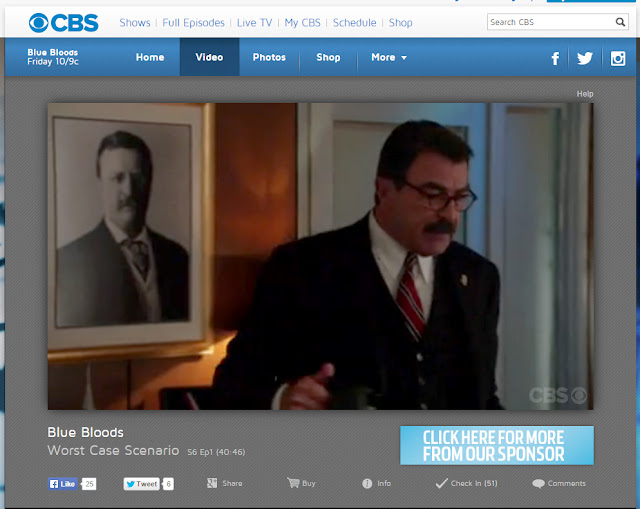Click the Facebook like count 25
Viewport: 640px width, 509px height.
click(89, 484)
